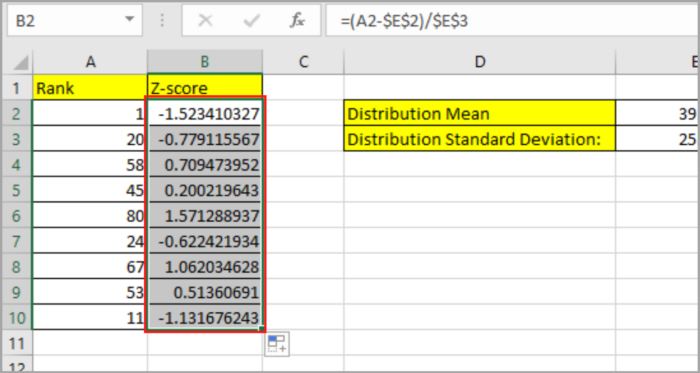700x373 pixels.
Task: Click the Rank value 58 cell
Action: pyautogui.click(x=90, y=164)
